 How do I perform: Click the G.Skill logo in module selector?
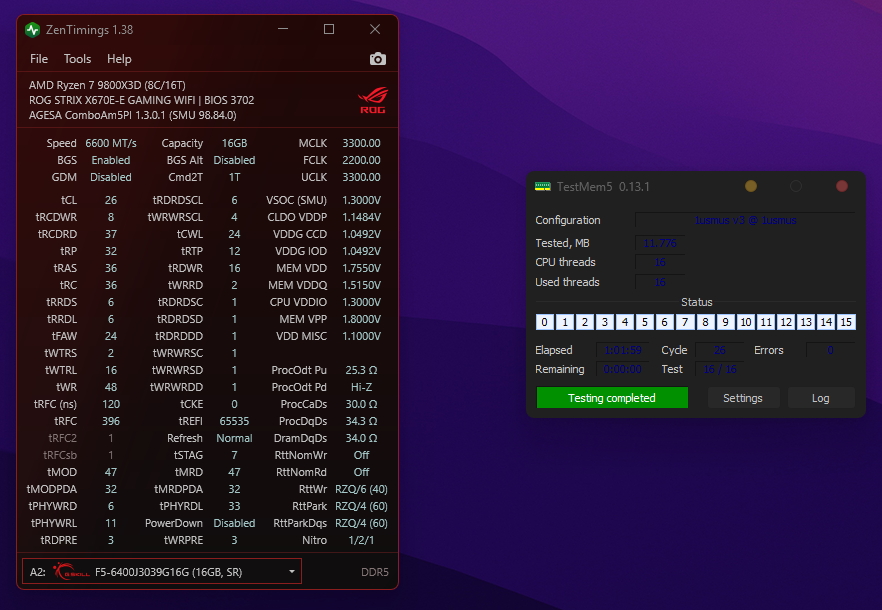tap(71, 571)
